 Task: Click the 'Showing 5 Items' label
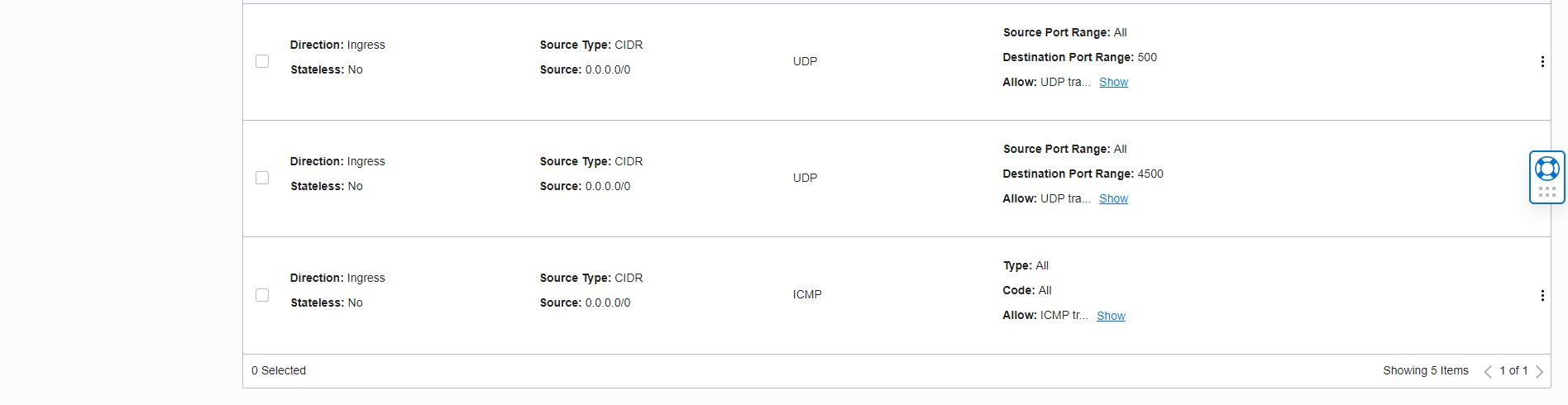pyautogui.click(x=1425, y=371)
